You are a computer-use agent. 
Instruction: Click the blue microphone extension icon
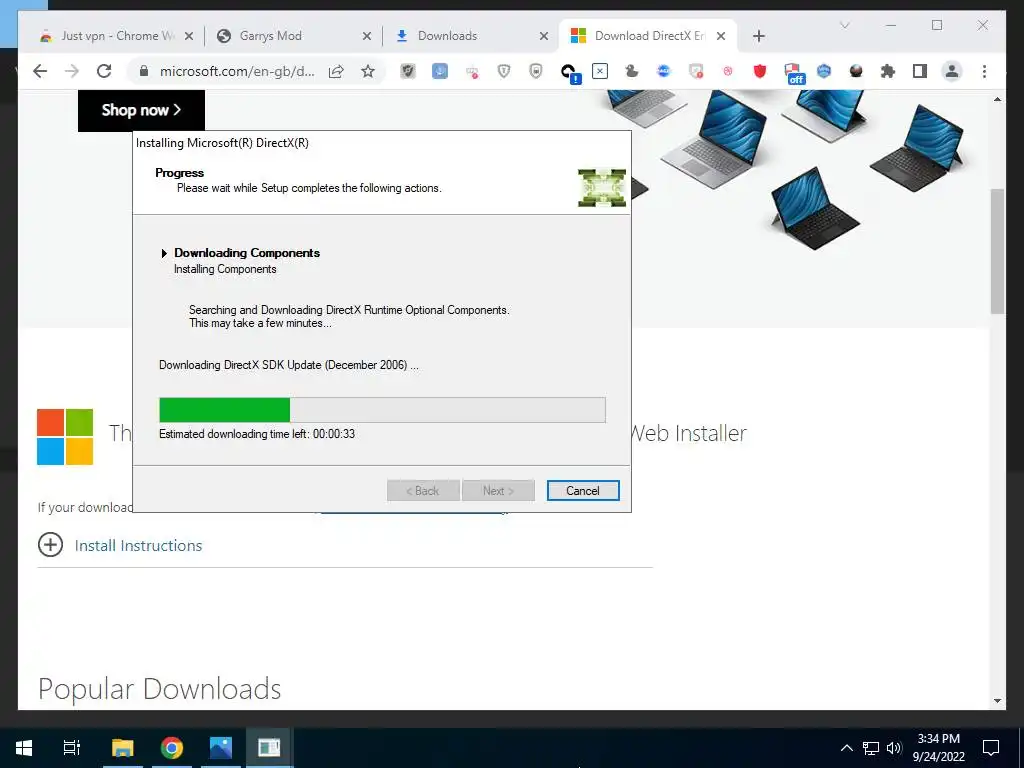point(440,71)
